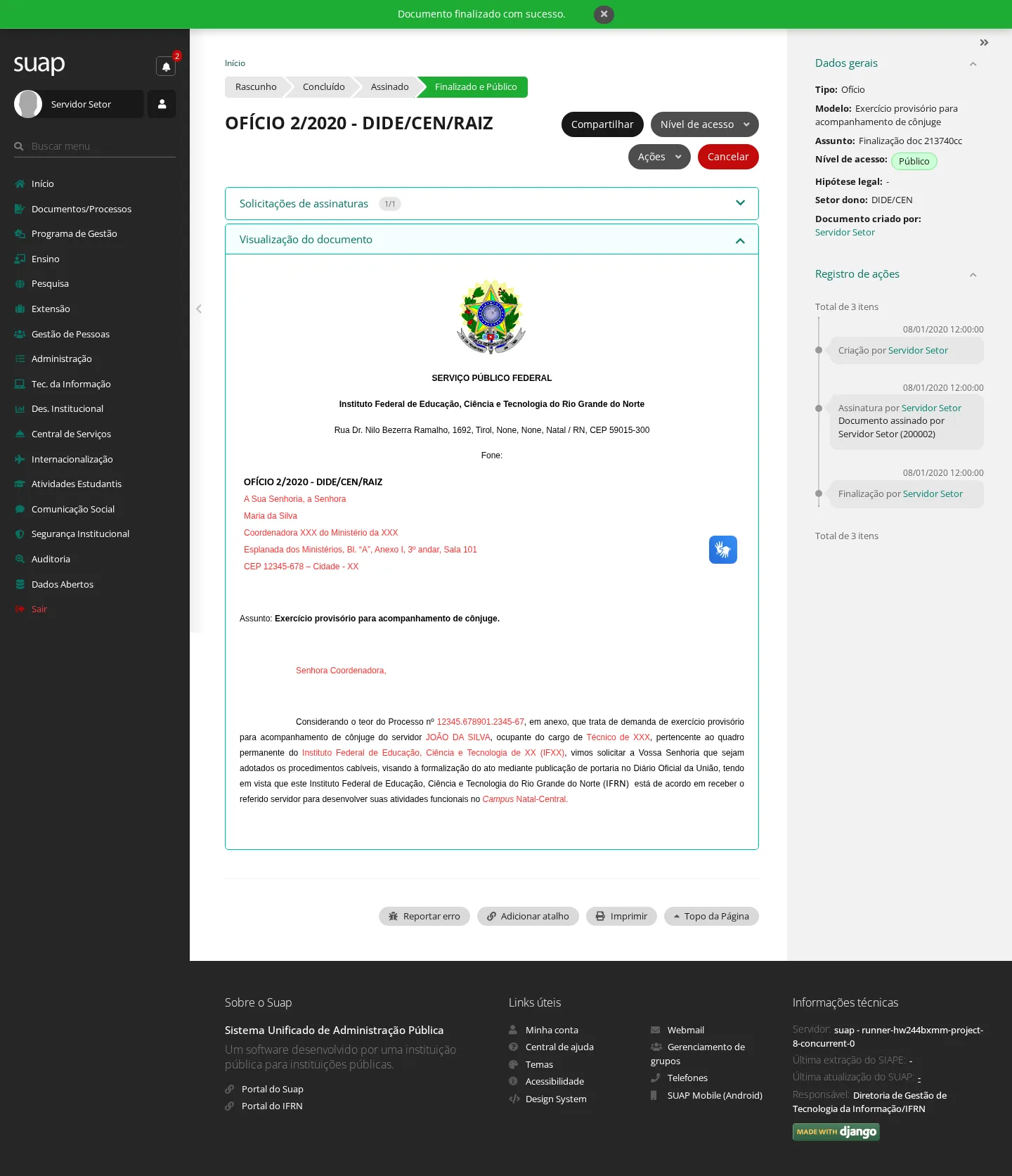Click the Rascunho status step
The width and height of the screenshot is (1012, 1176).
coord(256,87)
